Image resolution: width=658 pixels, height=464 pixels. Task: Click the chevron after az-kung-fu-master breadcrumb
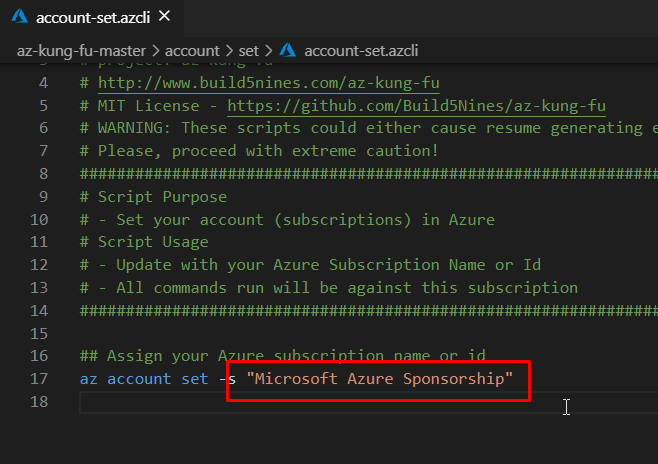[x=155, y=49]
